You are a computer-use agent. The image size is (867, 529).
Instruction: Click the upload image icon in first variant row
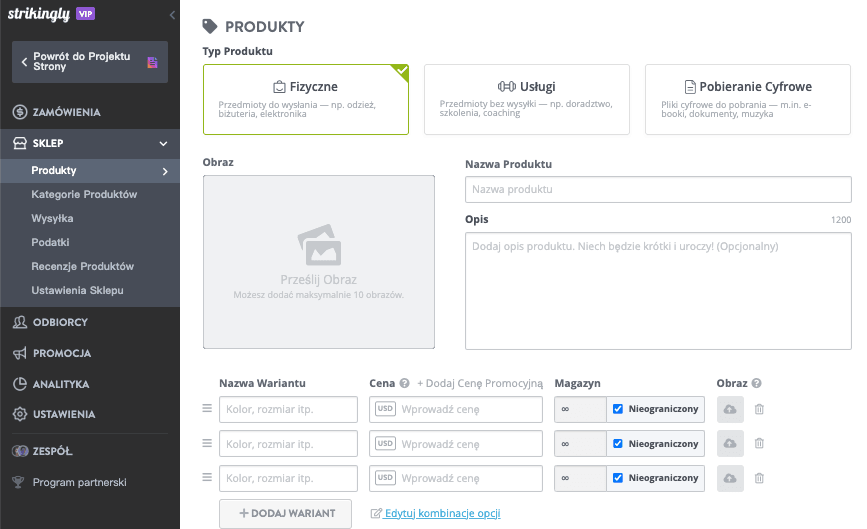click(x=730, y=410)
